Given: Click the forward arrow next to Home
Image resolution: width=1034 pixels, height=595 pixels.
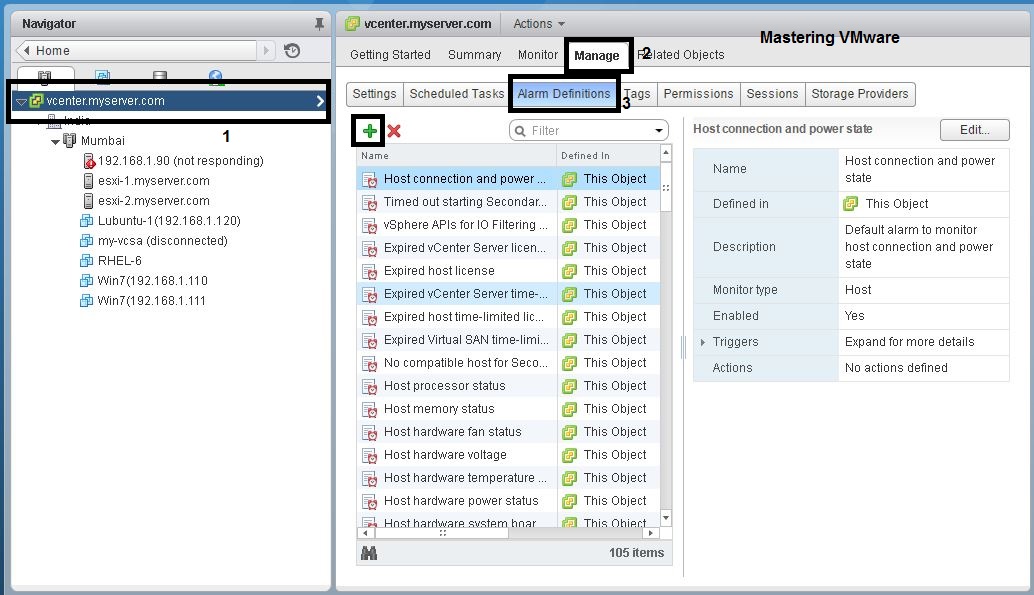Looking at the screenshot, I should pyautogui.click(x=266, y=50).
